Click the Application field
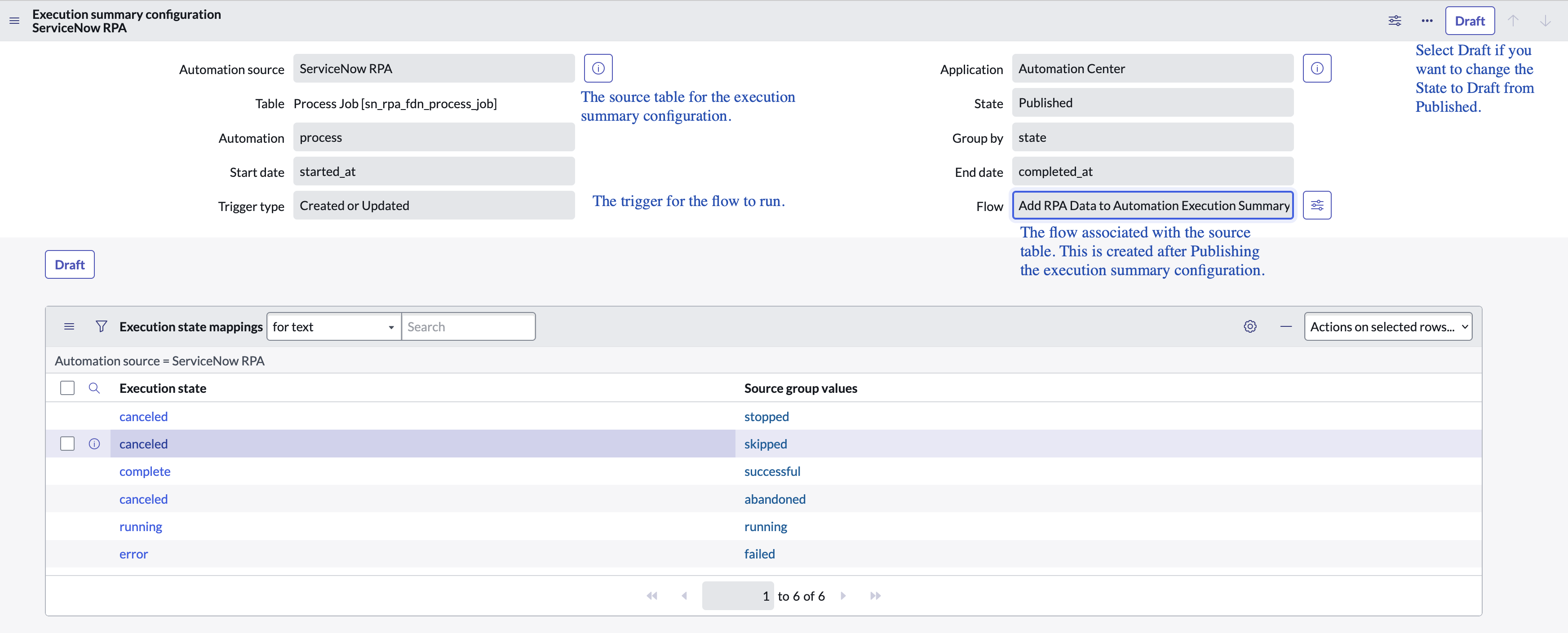This screenshot has width=1568, height=633. (1152, 68)
